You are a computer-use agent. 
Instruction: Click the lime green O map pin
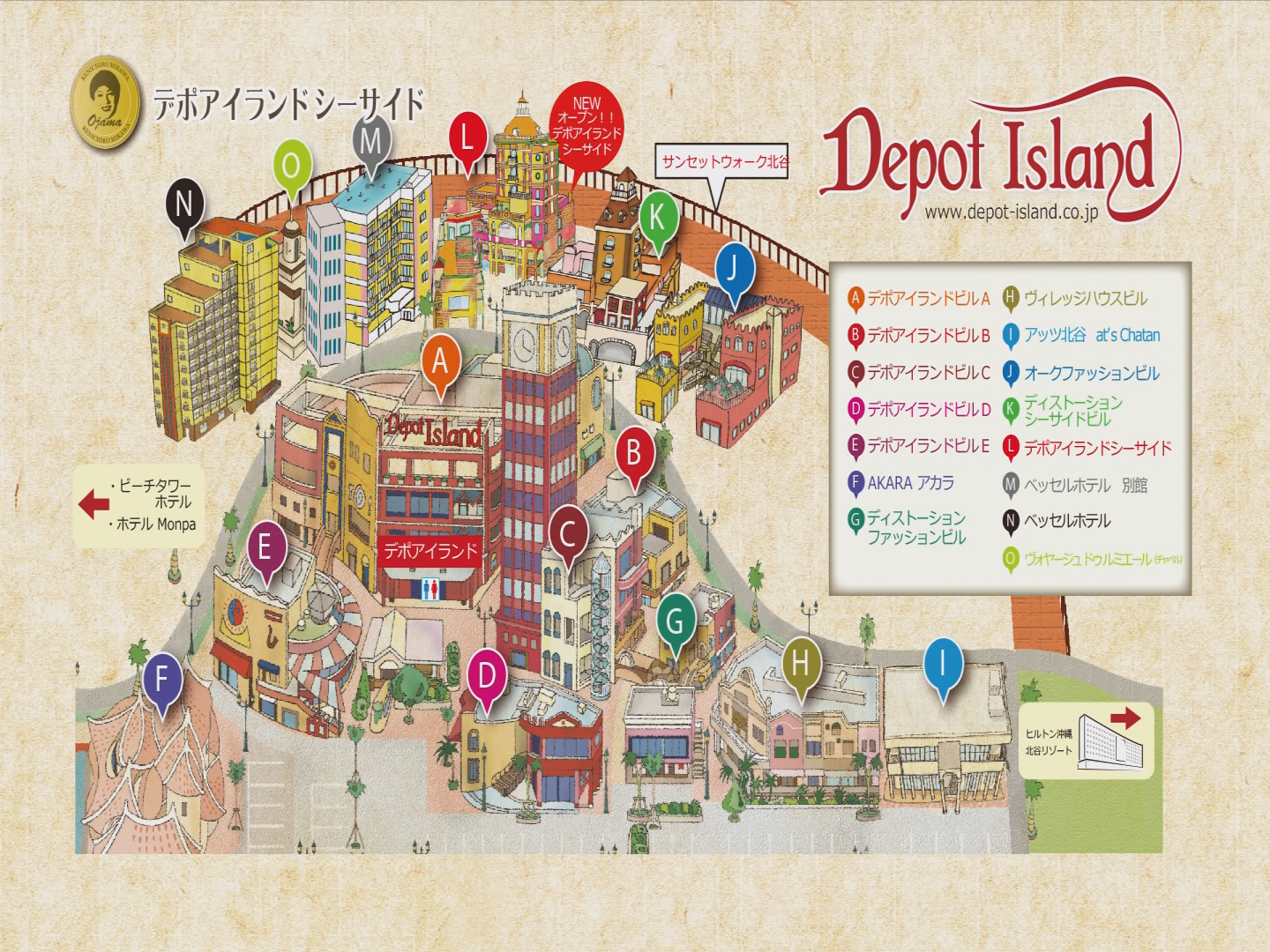pos(291,166)
